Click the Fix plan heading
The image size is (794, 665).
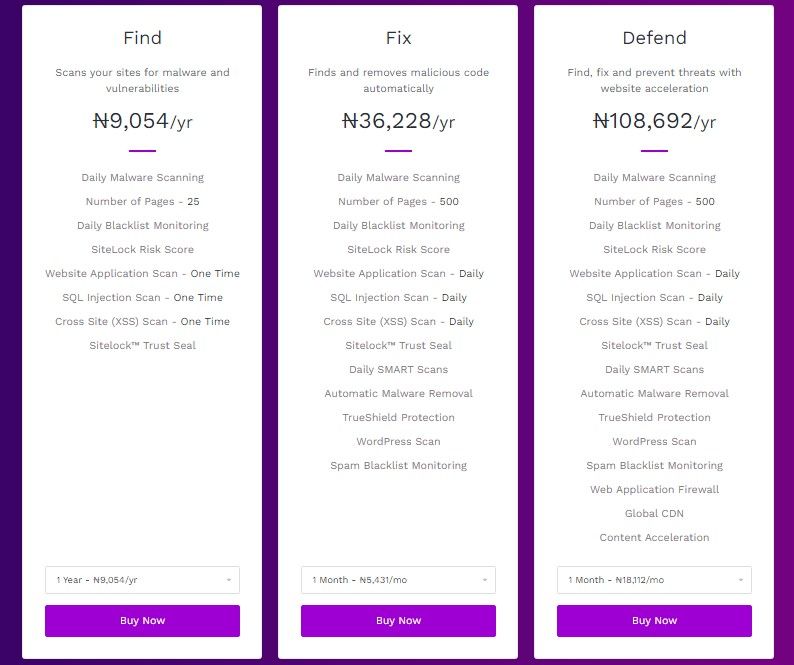click(x=399, y=38)
